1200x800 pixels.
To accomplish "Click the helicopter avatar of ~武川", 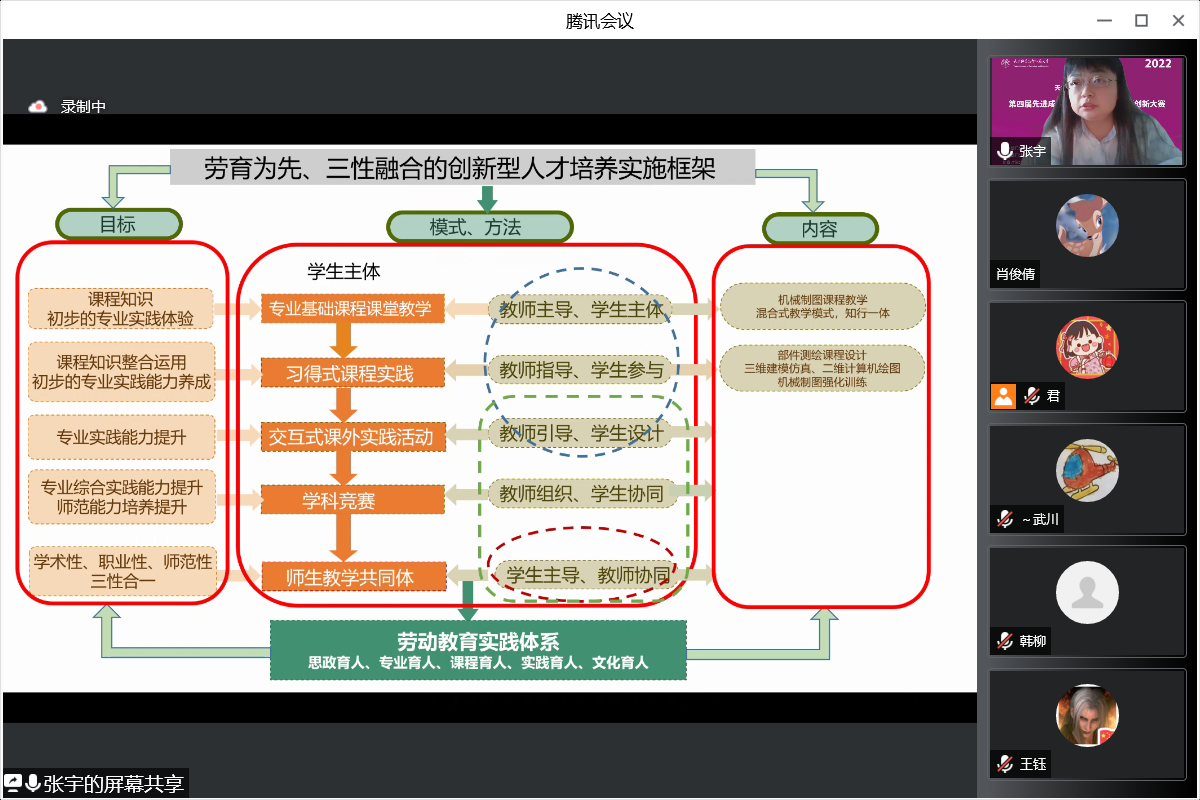I will 1087,470.
